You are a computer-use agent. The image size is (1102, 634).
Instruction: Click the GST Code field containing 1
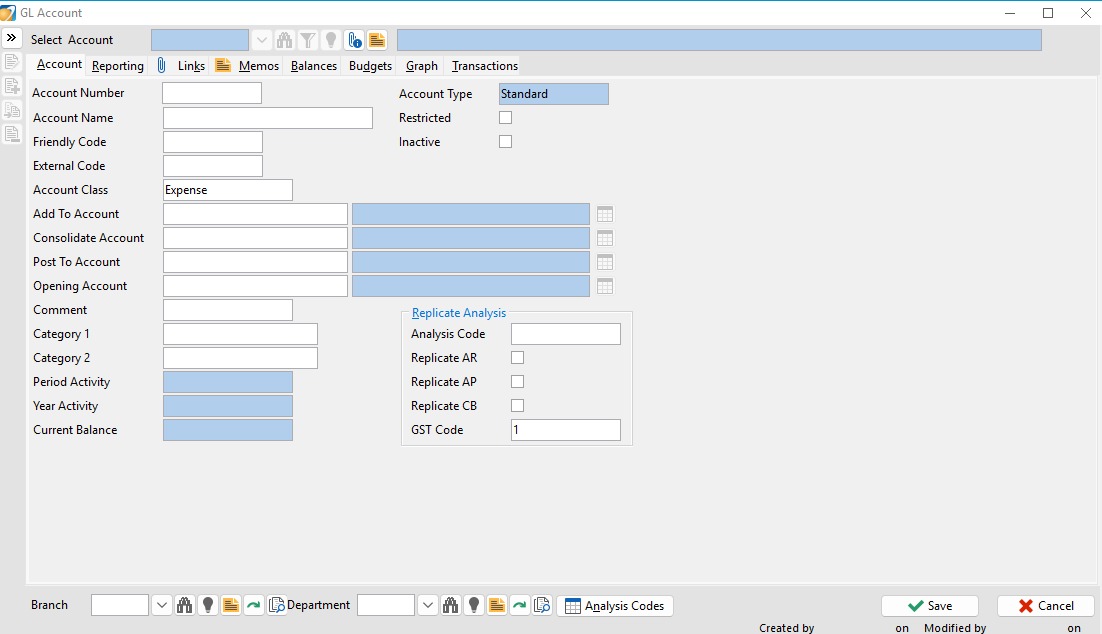(566, 429)
